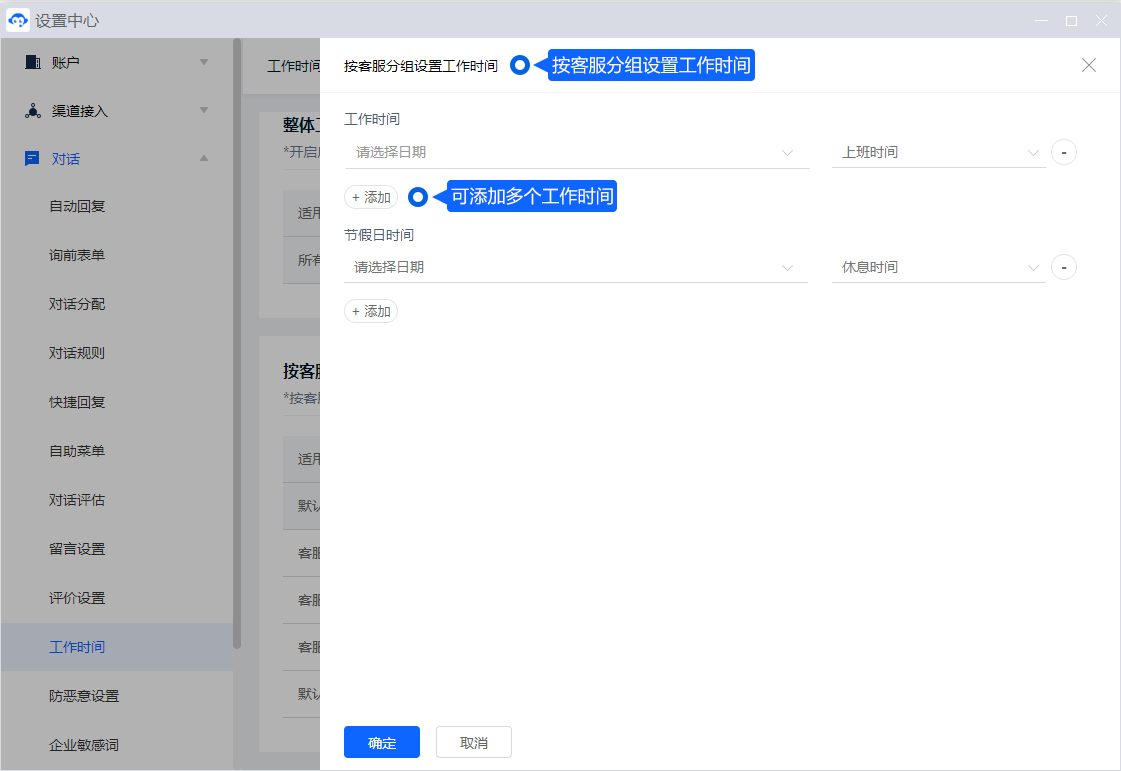Click the 对话 chat icon in sidebar

pos(33,159)
